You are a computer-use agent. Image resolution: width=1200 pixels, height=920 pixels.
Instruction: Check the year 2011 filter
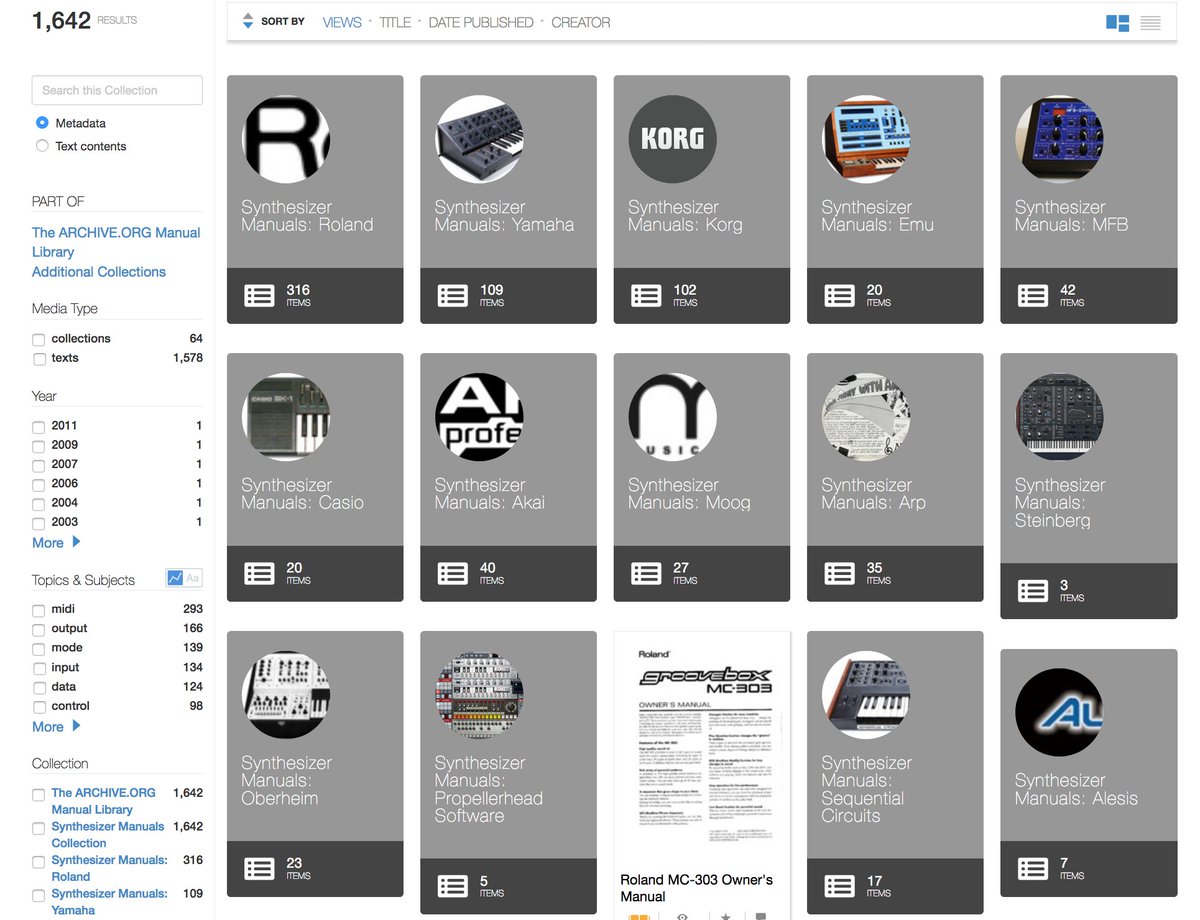tap(38, 427)
